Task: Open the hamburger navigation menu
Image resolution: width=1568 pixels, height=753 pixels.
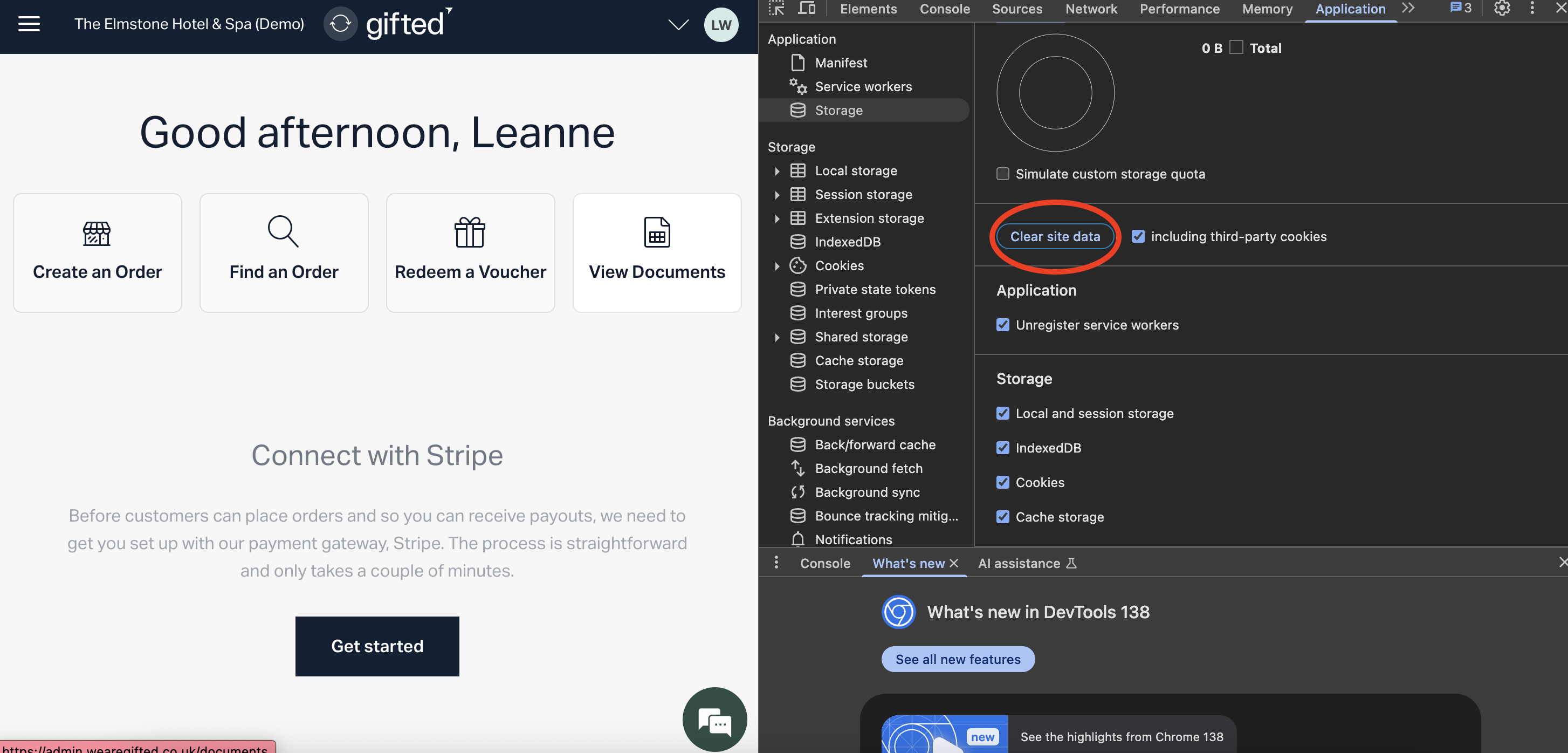Action: coord(29,24)
